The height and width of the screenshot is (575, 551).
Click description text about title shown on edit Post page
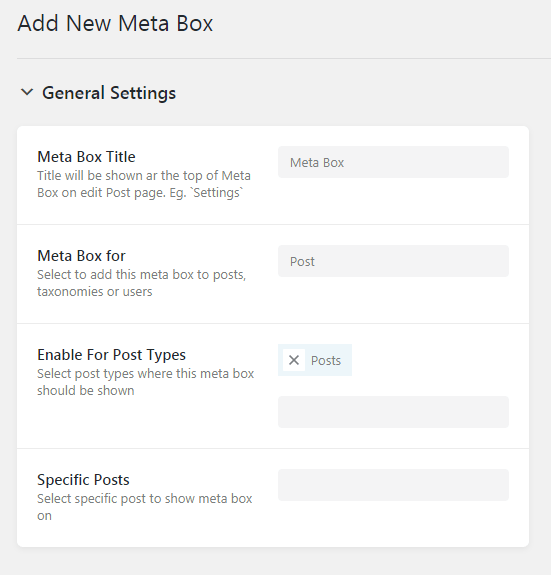coord(144,184)
